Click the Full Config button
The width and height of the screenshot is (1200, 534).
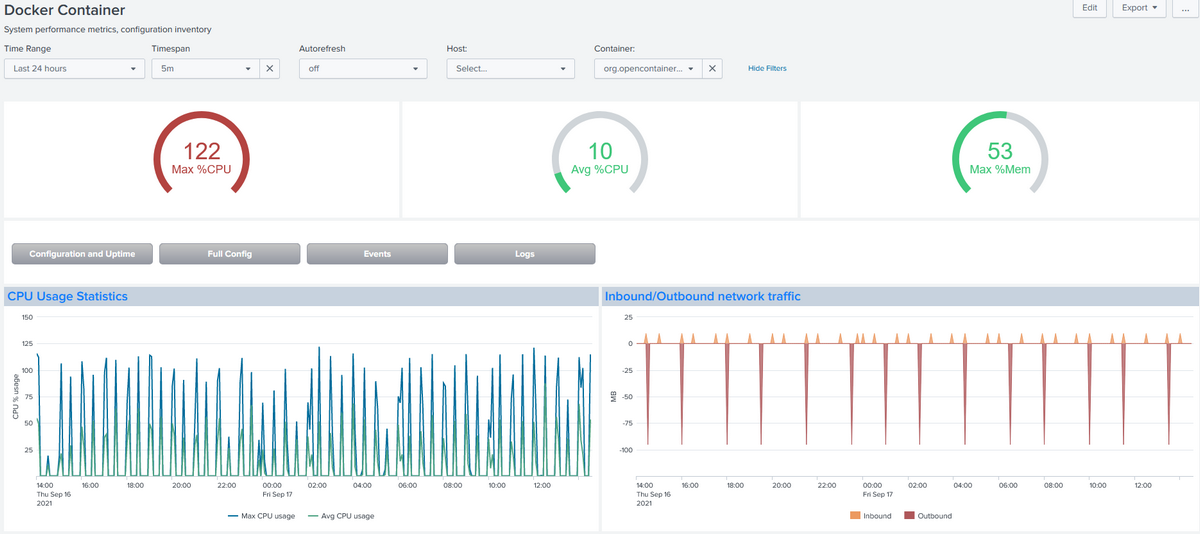click(230, 254)
